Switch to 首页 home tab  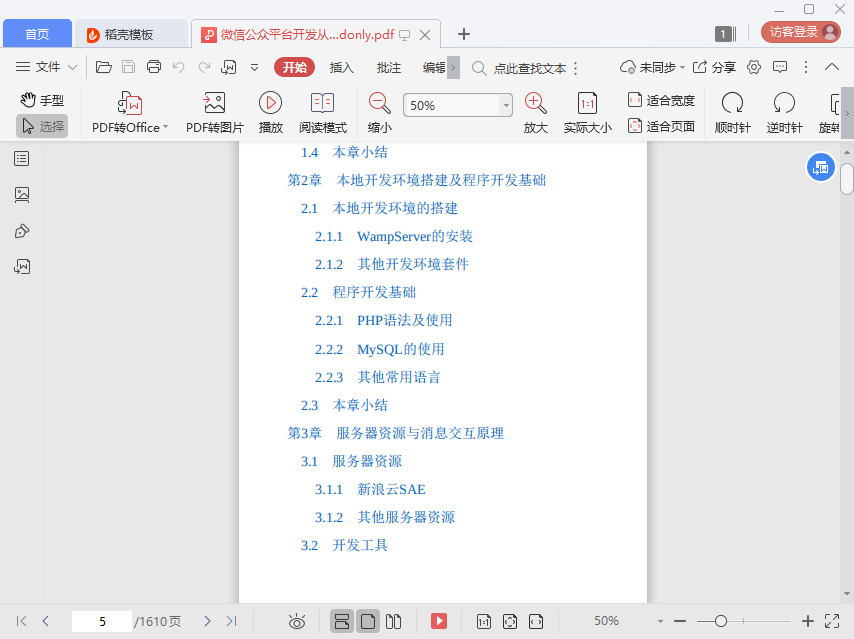(37, 34)
